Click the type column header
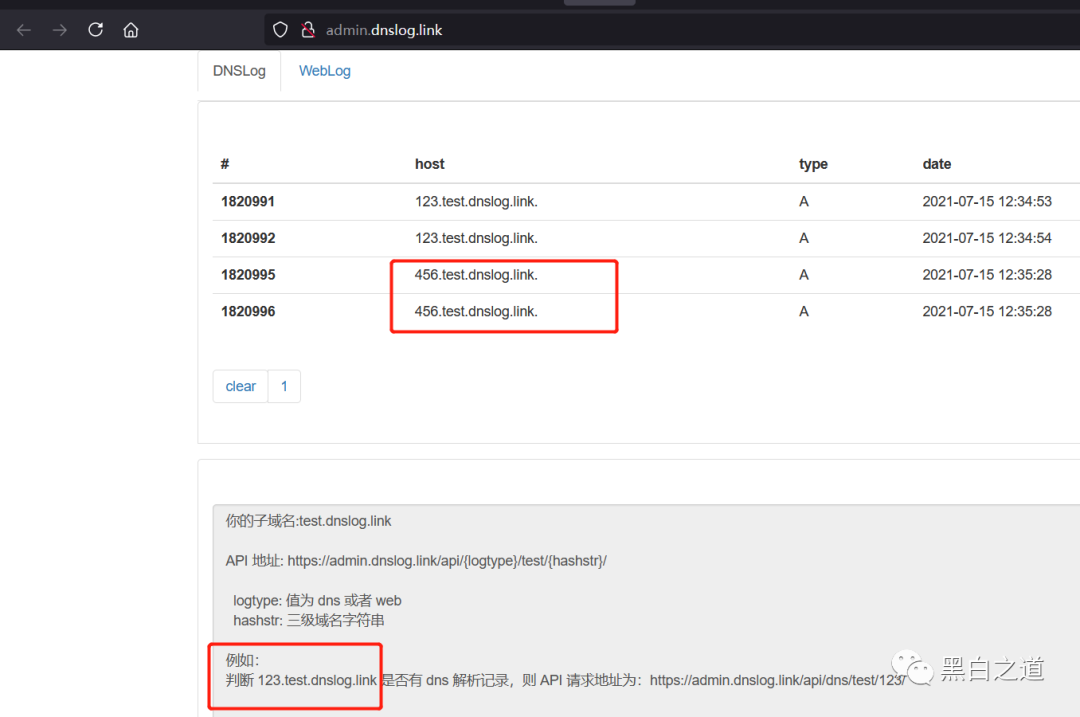The height and width of the screenshot is (717, 1080). coord(813,164)
